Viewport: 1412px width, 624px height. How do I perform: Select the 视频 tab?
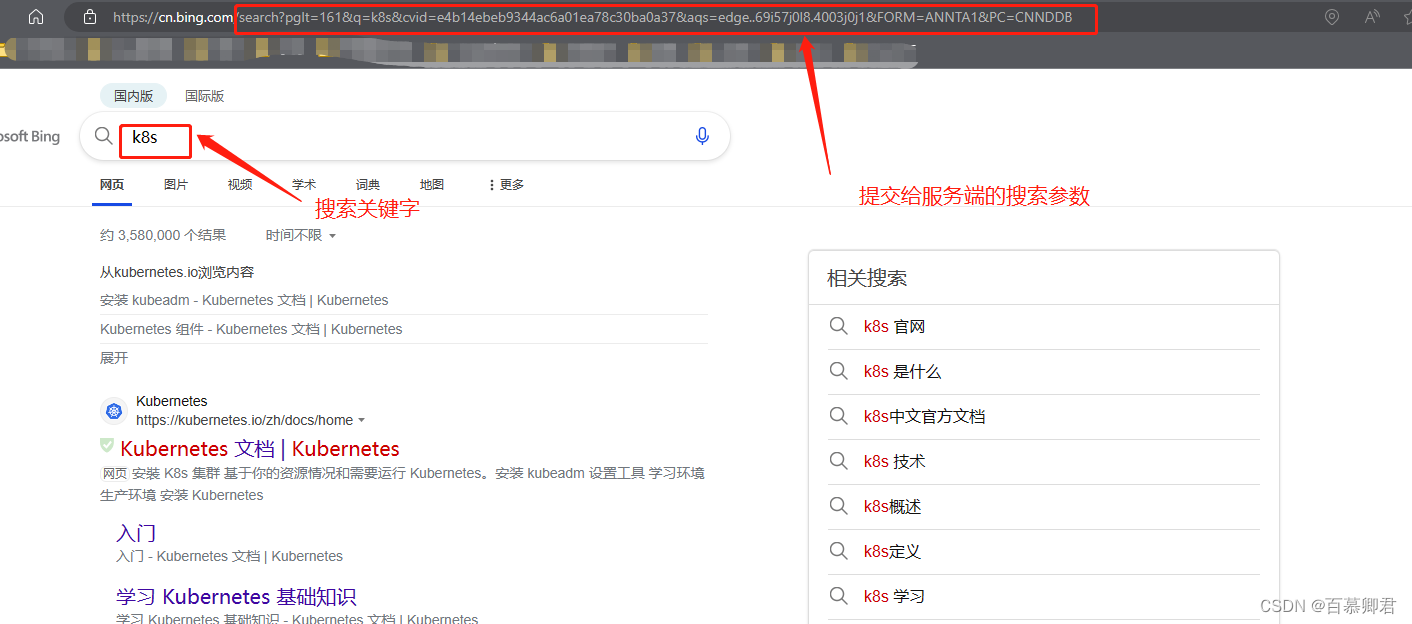(x=240, y=185)
